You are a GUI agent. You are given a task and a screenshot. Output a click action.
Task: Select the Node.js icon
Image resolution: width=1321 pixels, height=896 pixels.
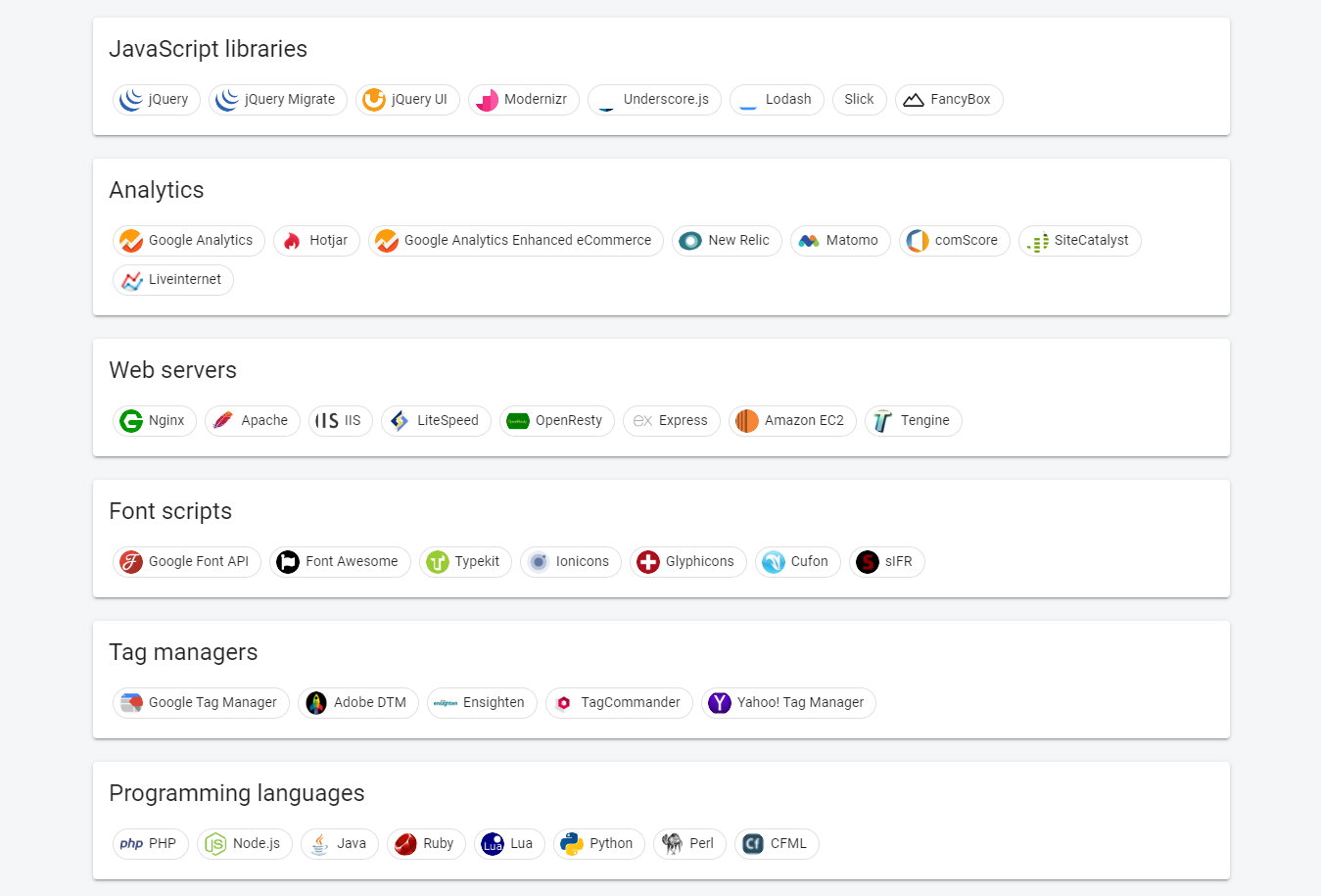(x=213, y=843)
